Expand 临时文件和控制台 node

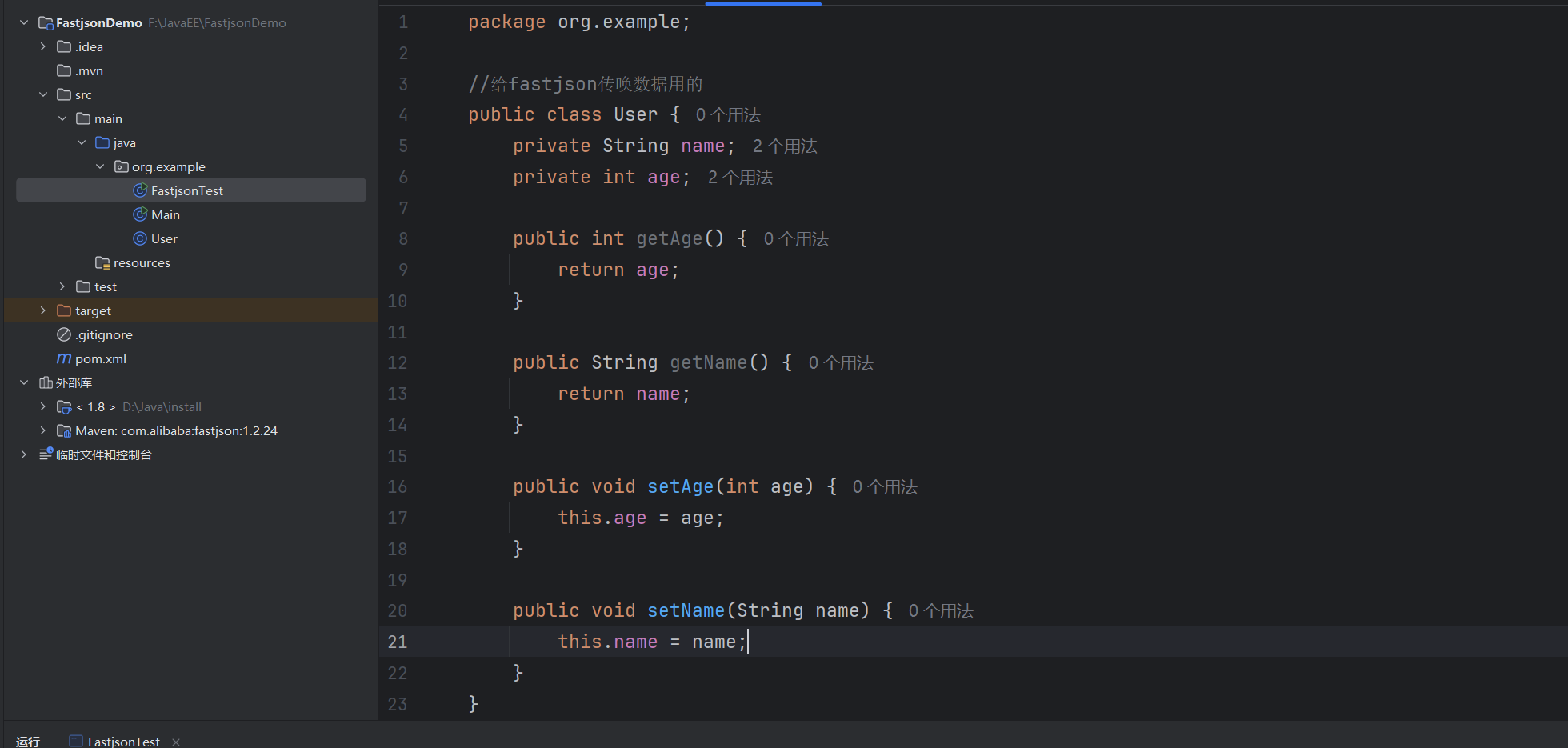(24, 454)
